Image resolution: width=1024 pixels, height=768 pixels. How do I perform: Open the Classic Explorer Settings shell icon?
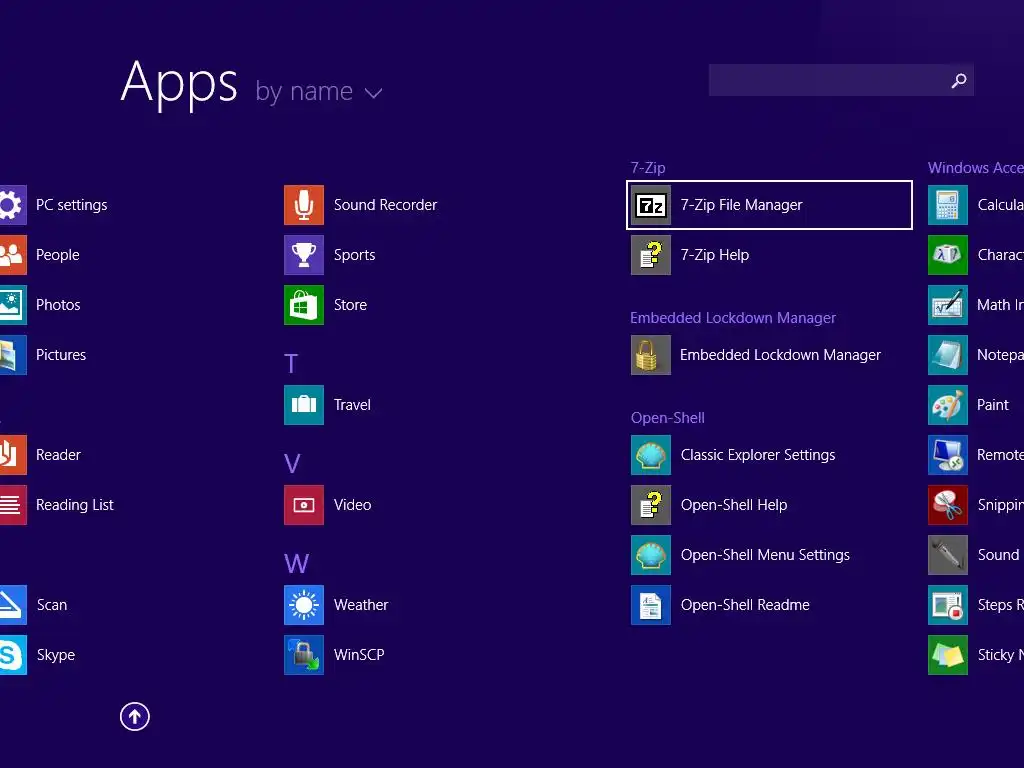click(x=650, y=455)
